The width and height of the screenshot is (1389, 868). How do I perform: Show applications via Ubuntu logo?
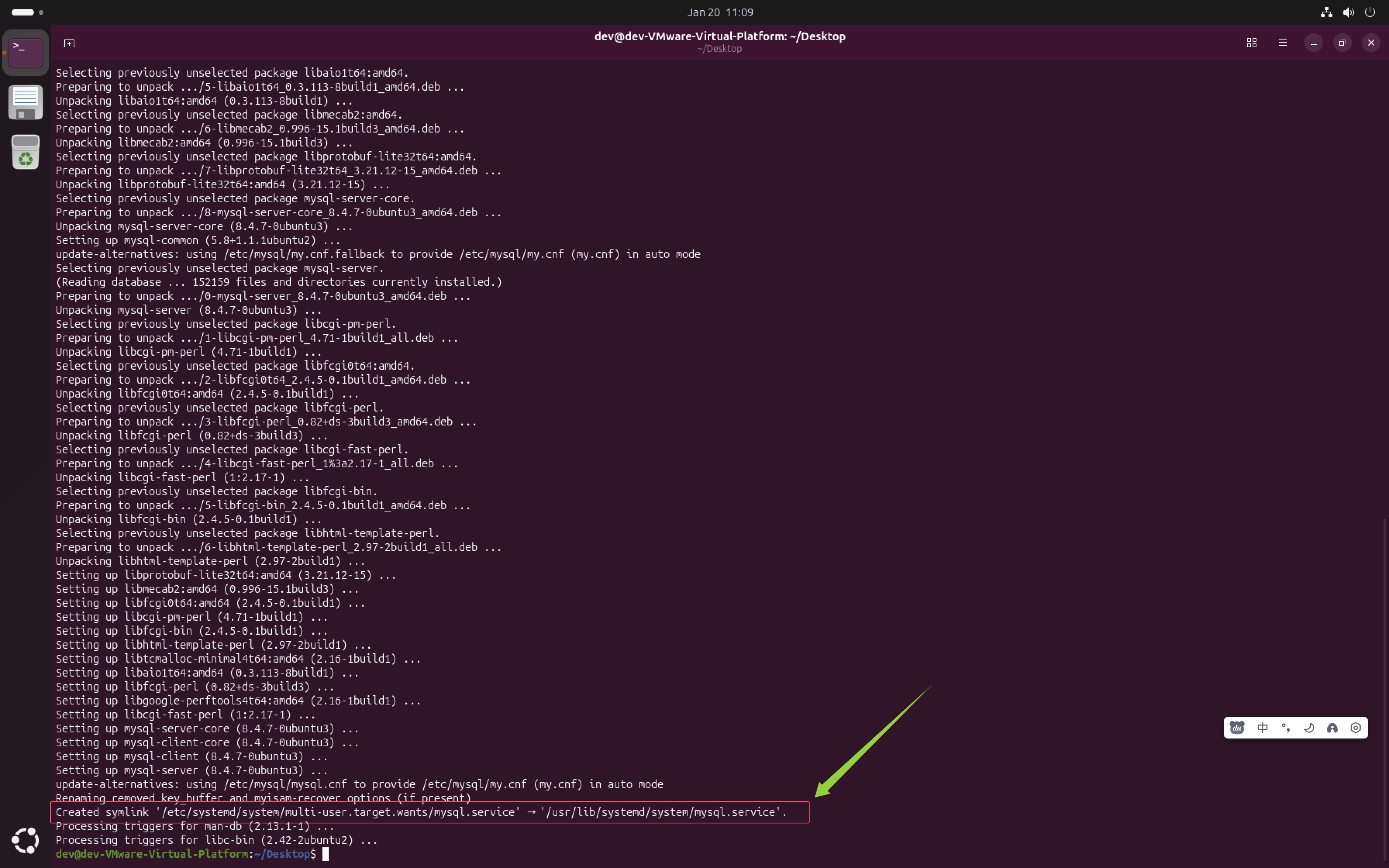click(25, 840)
